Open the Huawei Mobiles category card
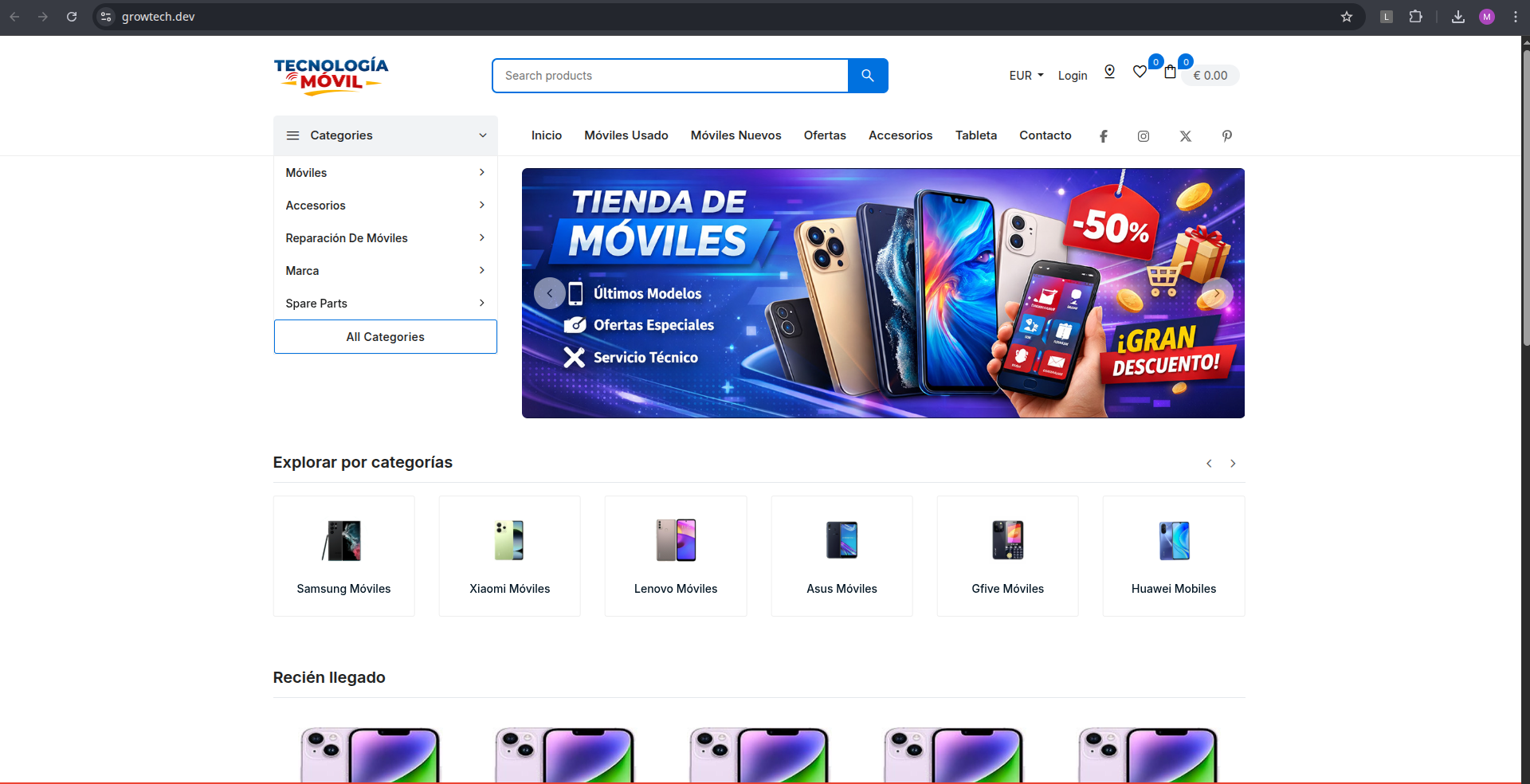 (1174, 556)
